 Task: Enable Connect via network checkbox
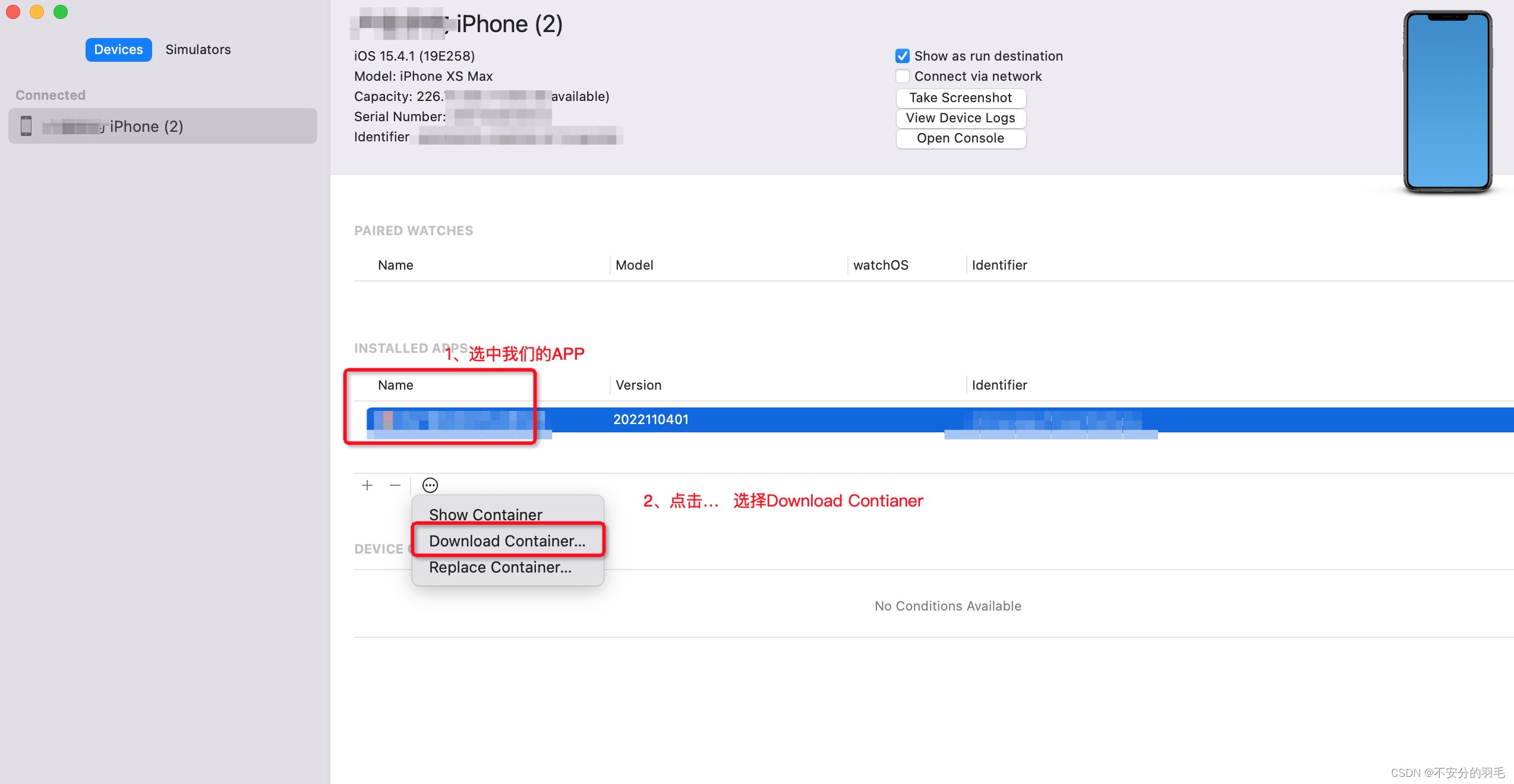903,76
